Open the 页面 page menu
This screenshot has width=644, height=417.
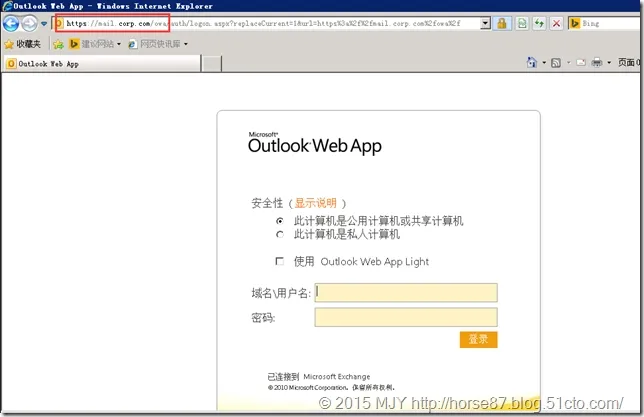pyautogui.click(x=628, y=62)
